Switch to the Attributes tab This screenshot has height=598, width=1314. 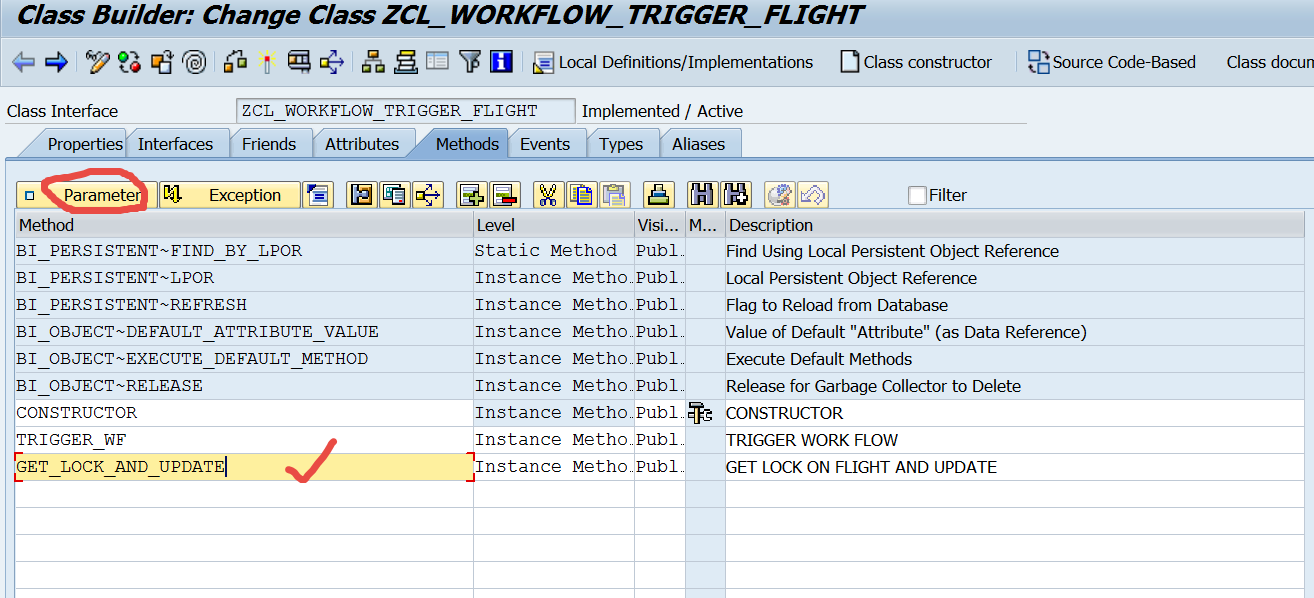362,144
